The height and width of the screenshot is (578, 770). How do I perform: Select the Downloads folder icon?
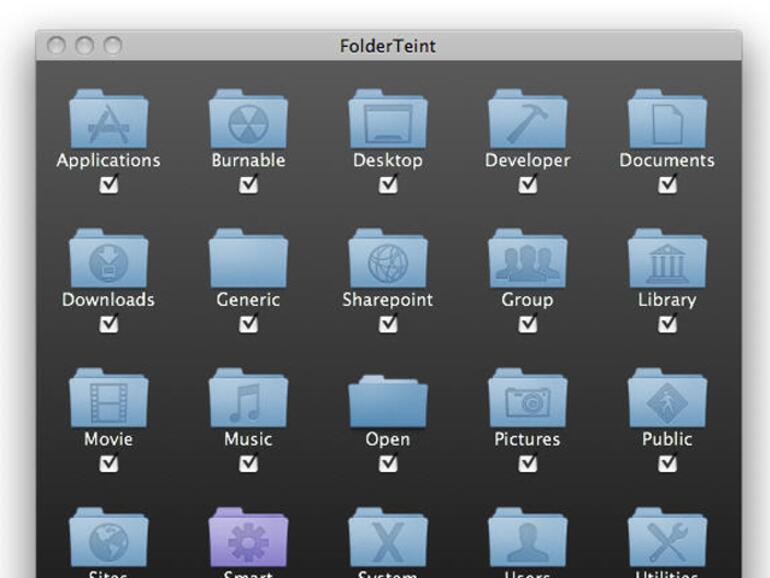109,258
